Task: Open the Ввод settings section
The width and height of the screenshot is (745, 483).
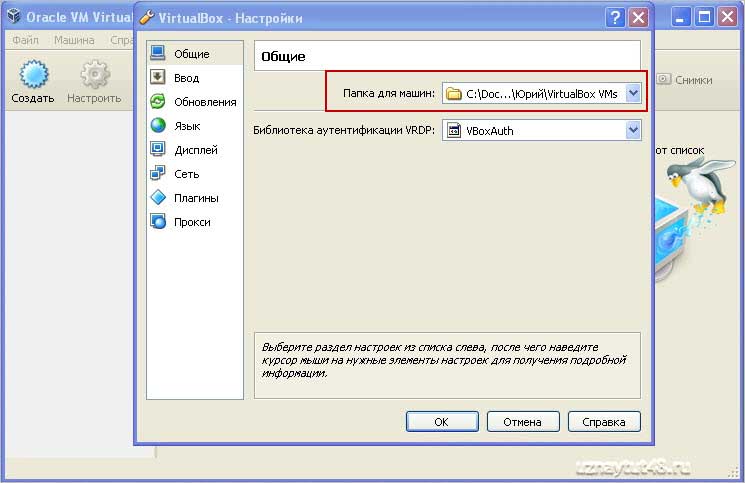Action: pyautogui.click(x=195, y=77)
